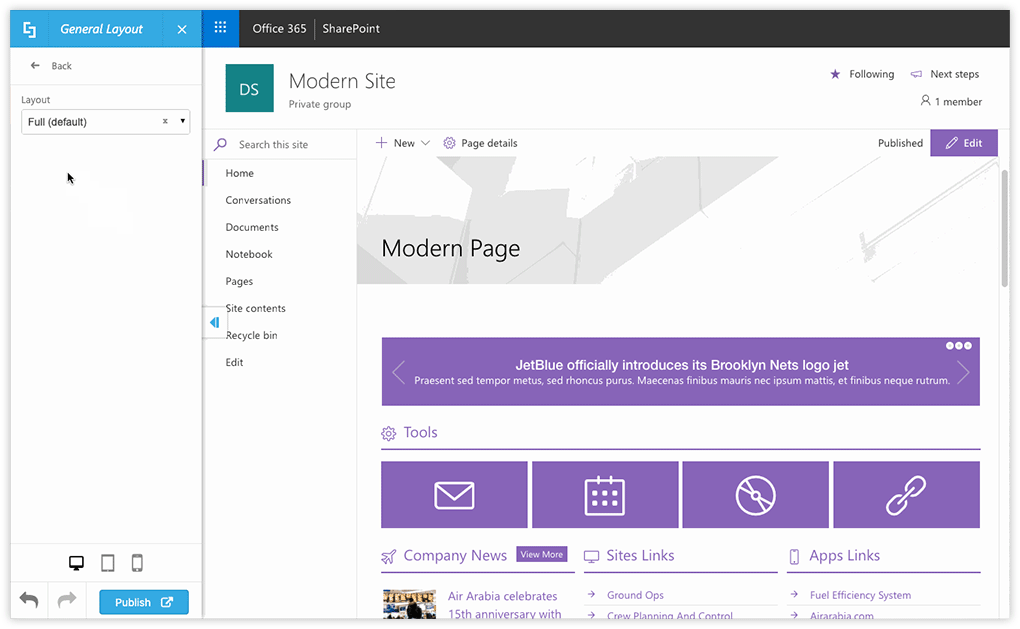View the 1 member list
The width and height of the screenshot is (1020, 629).
951,101
